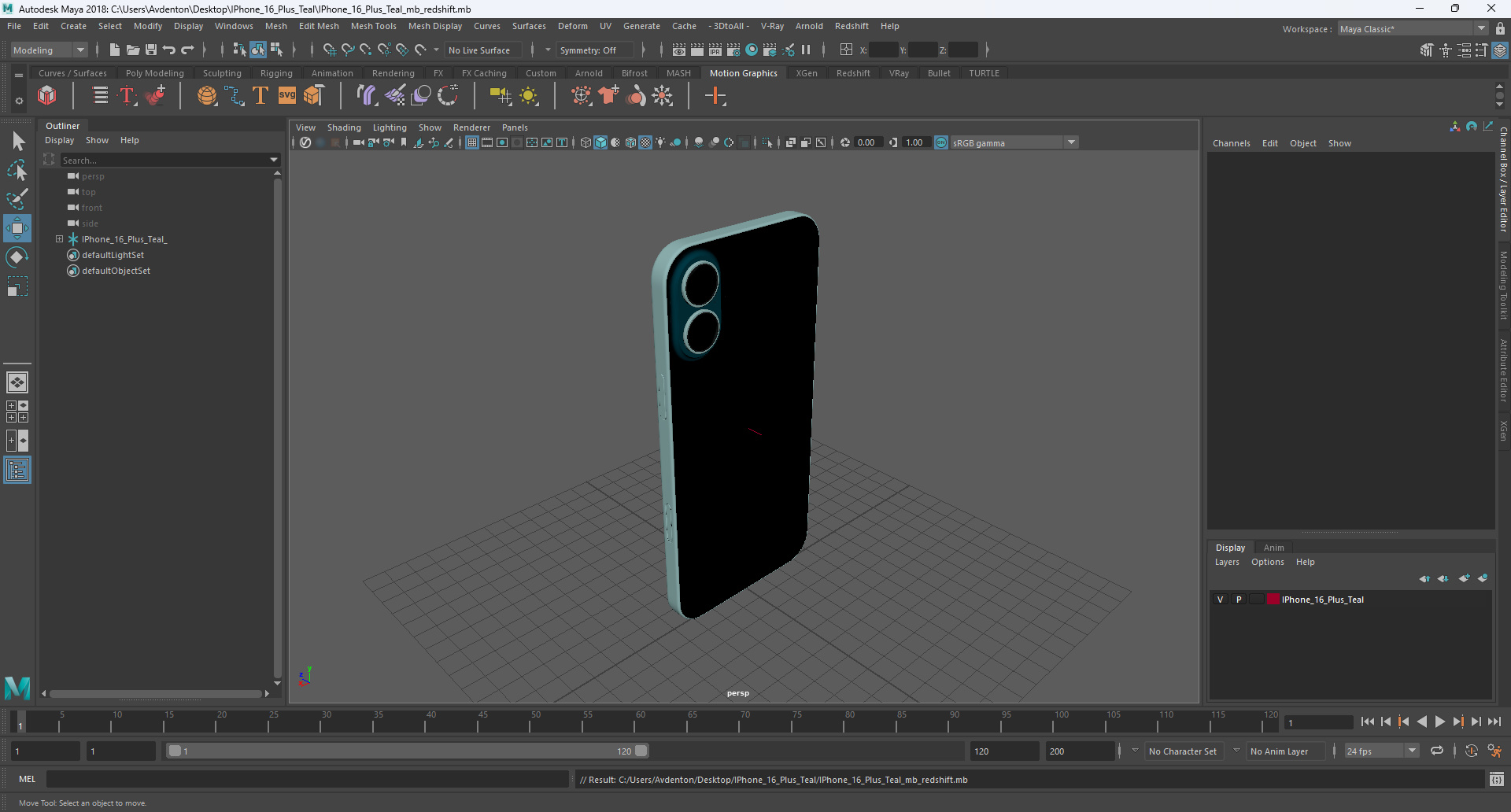The width and height of the screenshot is (1511, 812).
Task: Toggle the loop playback button
Action: coord(1437,751)
